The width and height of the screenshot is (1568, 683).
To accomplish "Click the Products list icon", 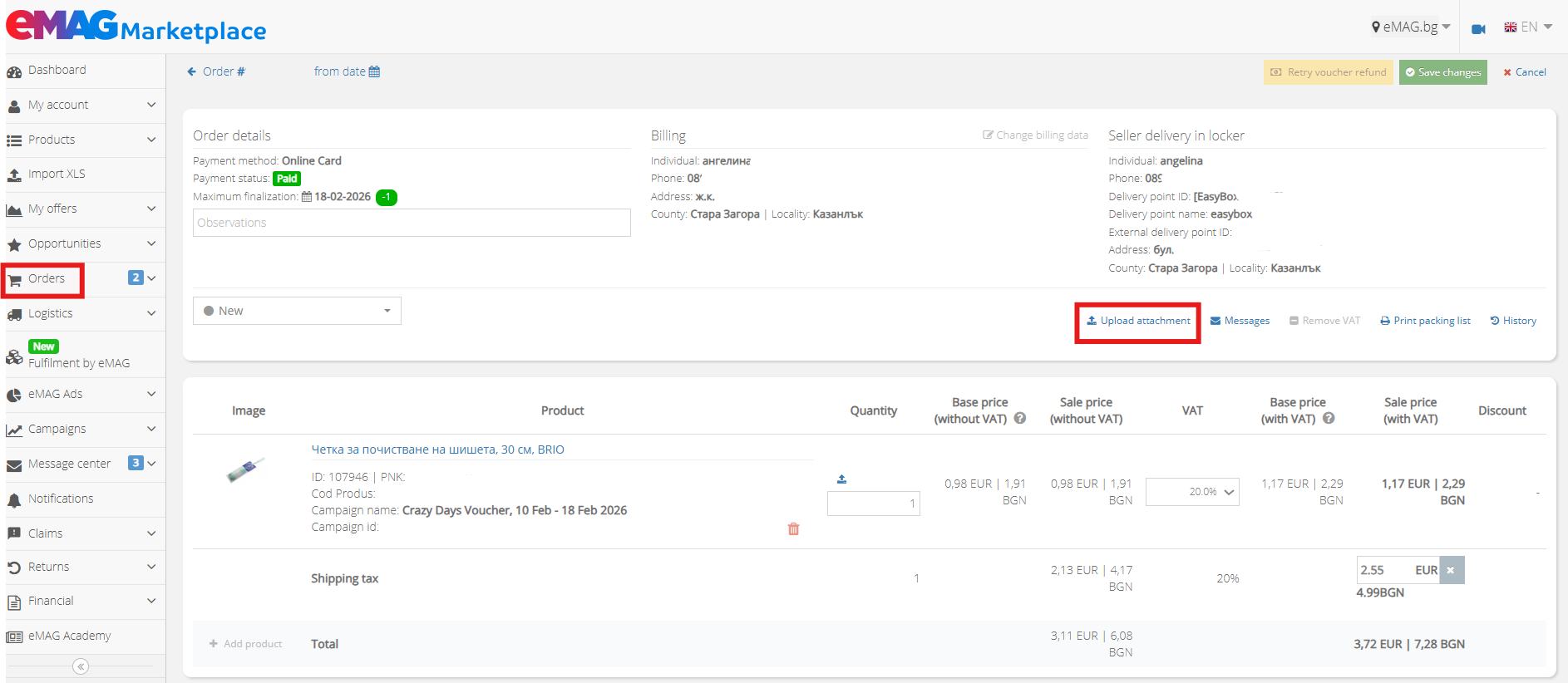I will coord(14,140).
